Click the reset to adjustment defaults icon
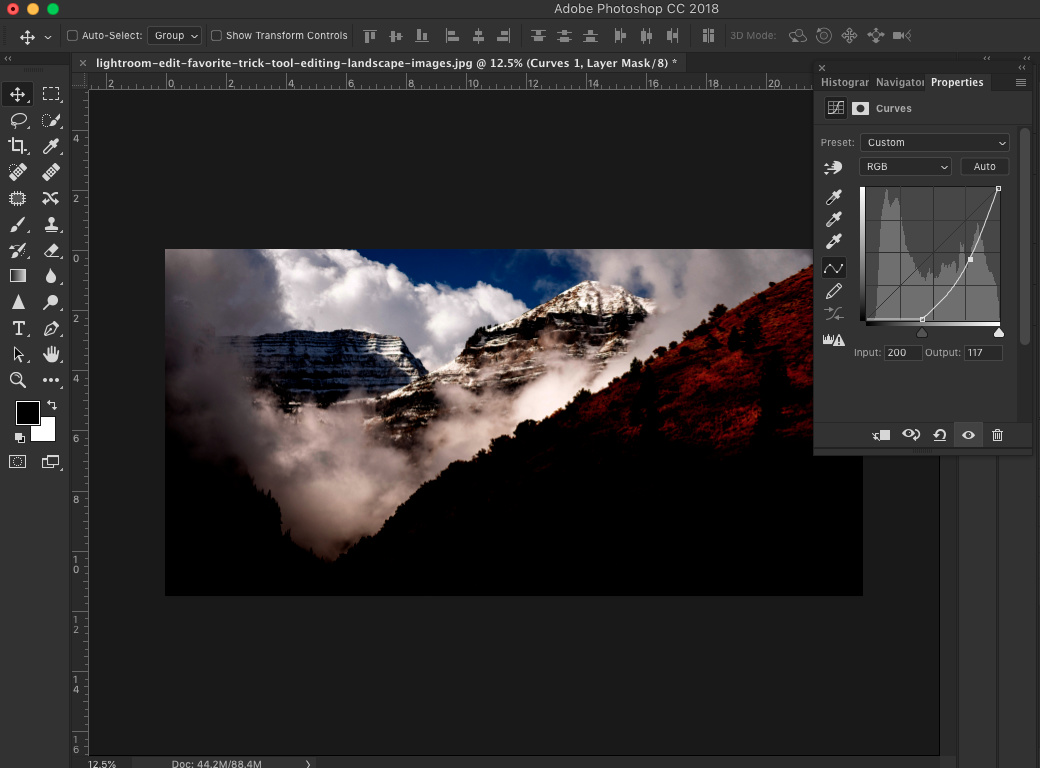Image resolution: width=1040 pixels, height=768 pixels. pyautogui.click(x=939, y=435)
